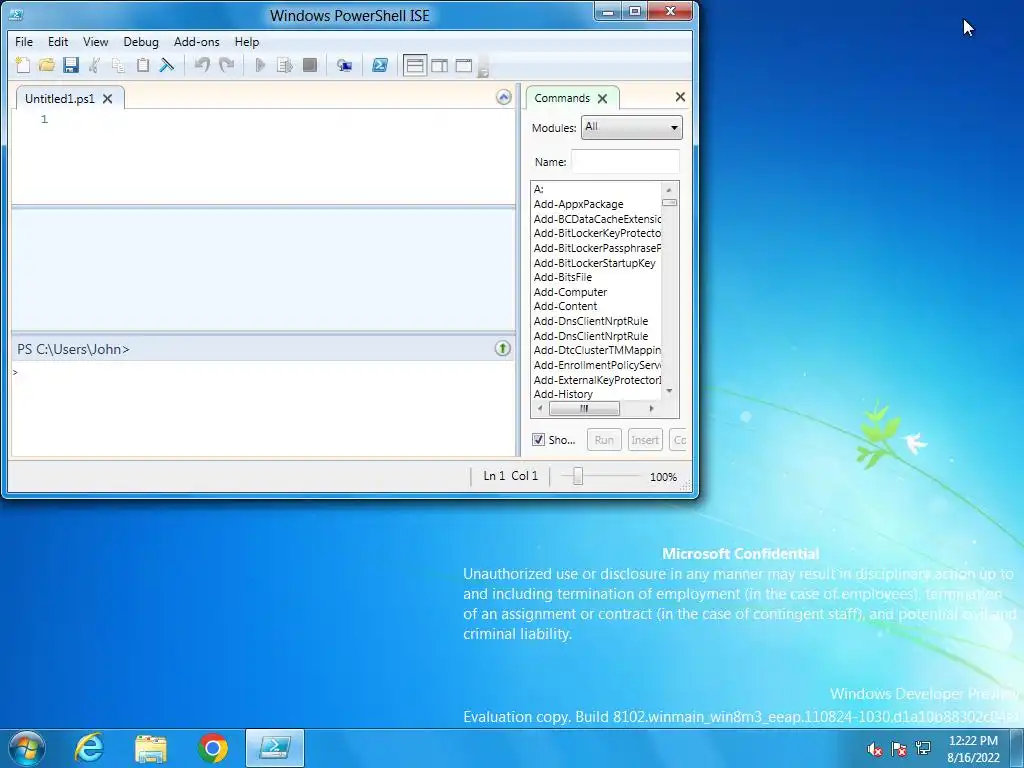
Task: Open the Help menu
Action: (x=246, y=42)
